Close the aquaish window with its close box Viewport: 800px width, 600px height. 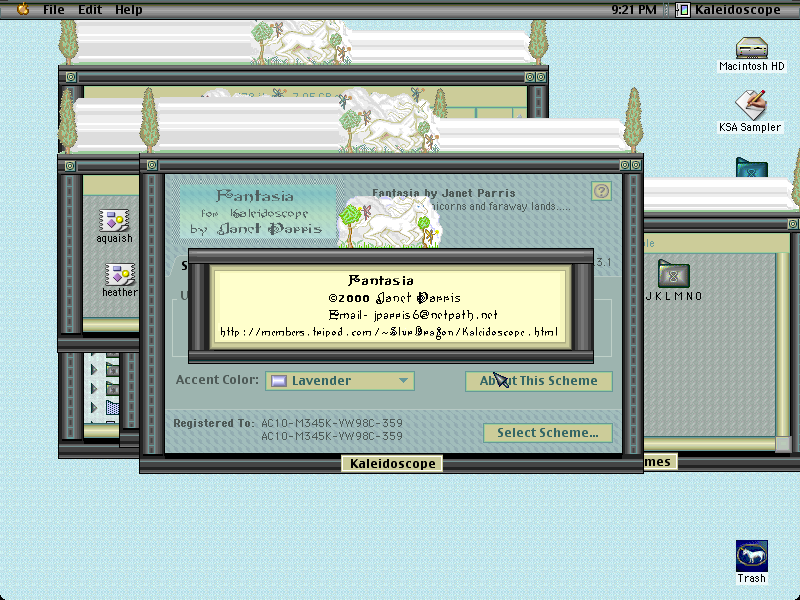pos(70,166)
